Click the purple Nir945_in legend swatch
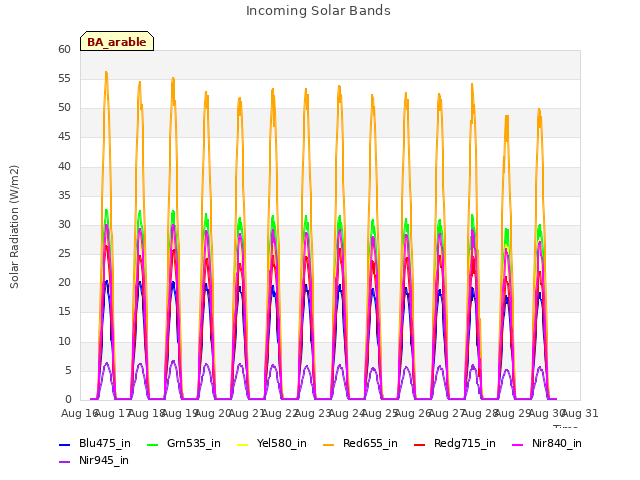 [x=65, y=462]
